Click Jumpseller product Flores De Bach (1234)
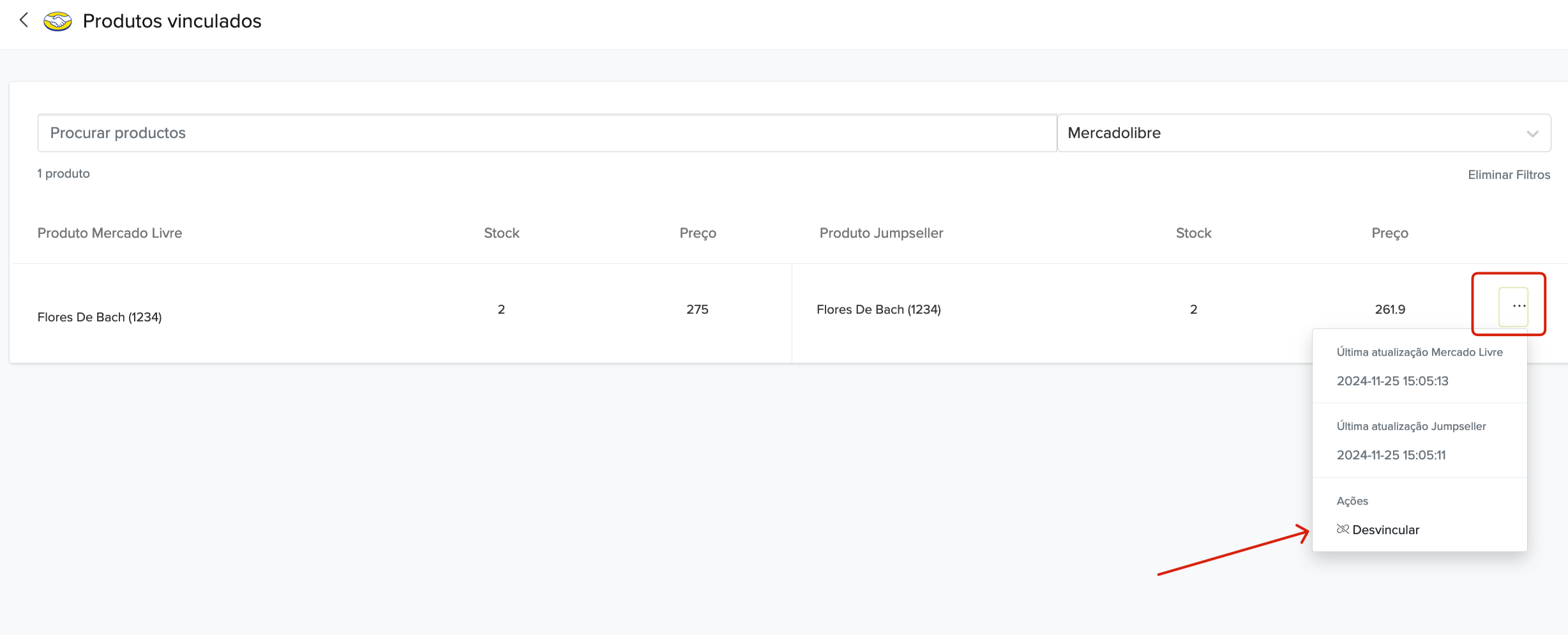 coord(878,309)
